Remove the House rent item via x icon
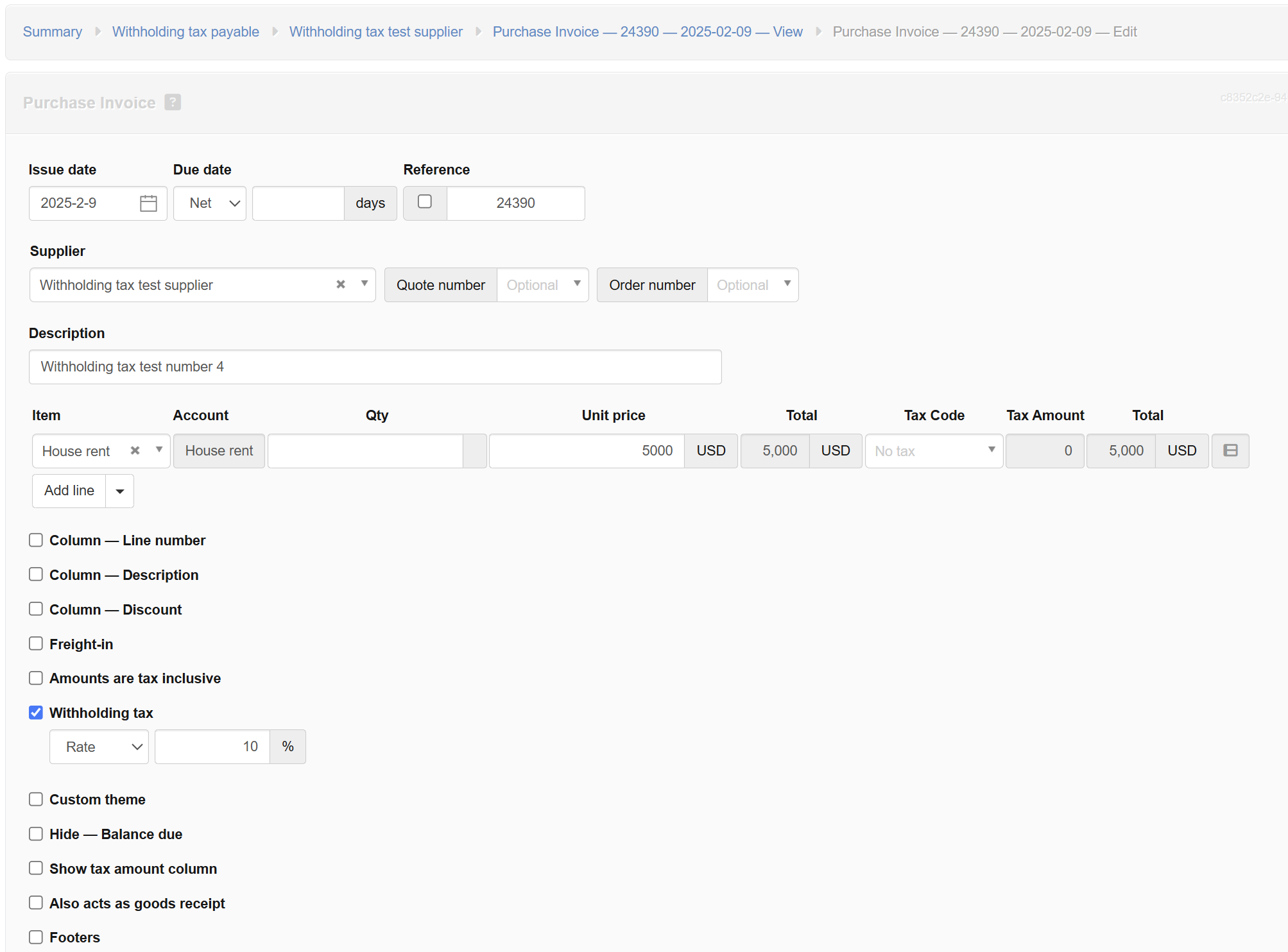Image resolution: width=1288 pixels, height=952 pixels. pos(135,450)
